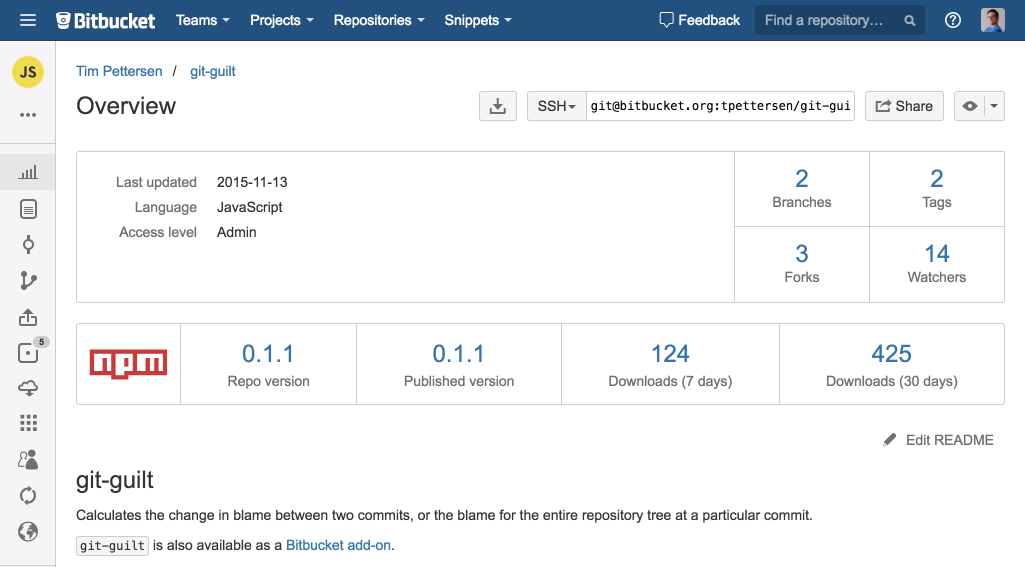Go to Bitbucket home logo

[105, 21]
